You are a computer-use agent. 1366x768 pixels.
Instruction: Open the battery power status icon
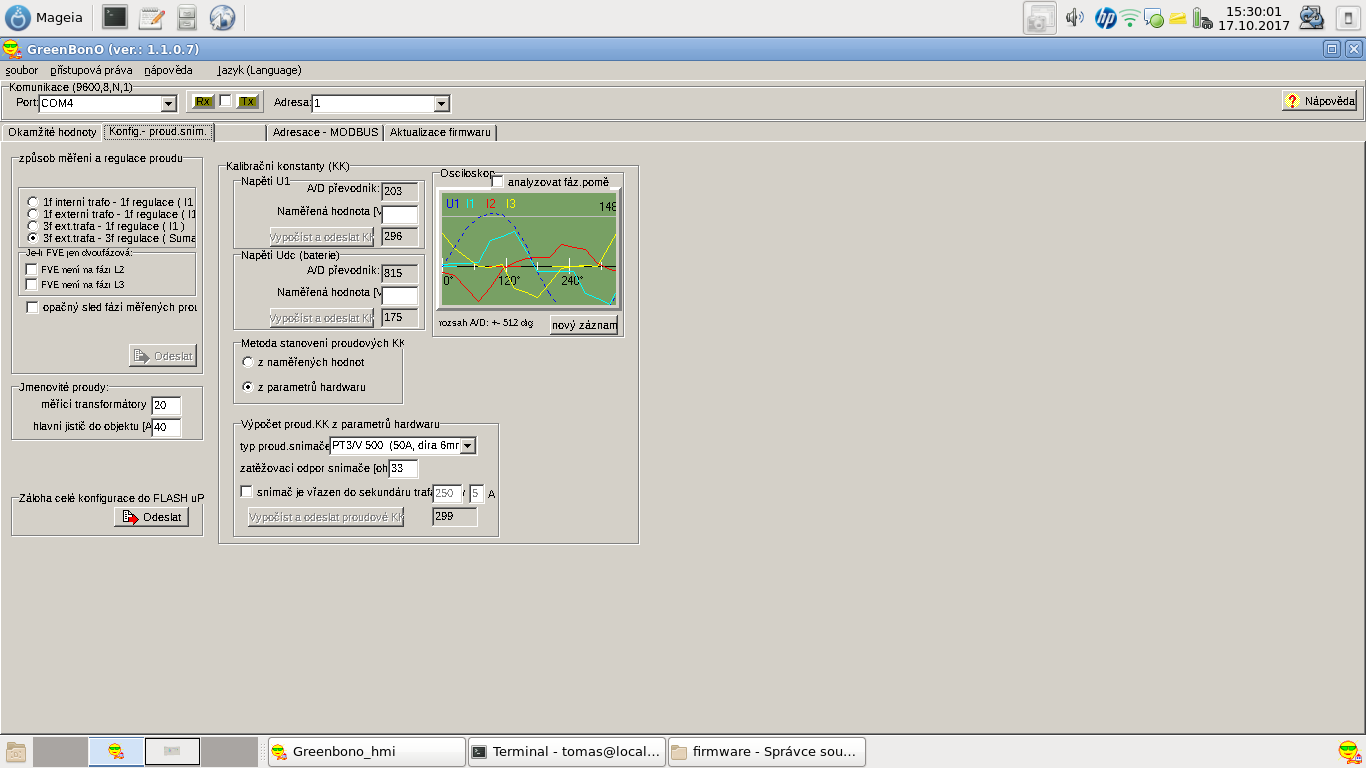1202,17
